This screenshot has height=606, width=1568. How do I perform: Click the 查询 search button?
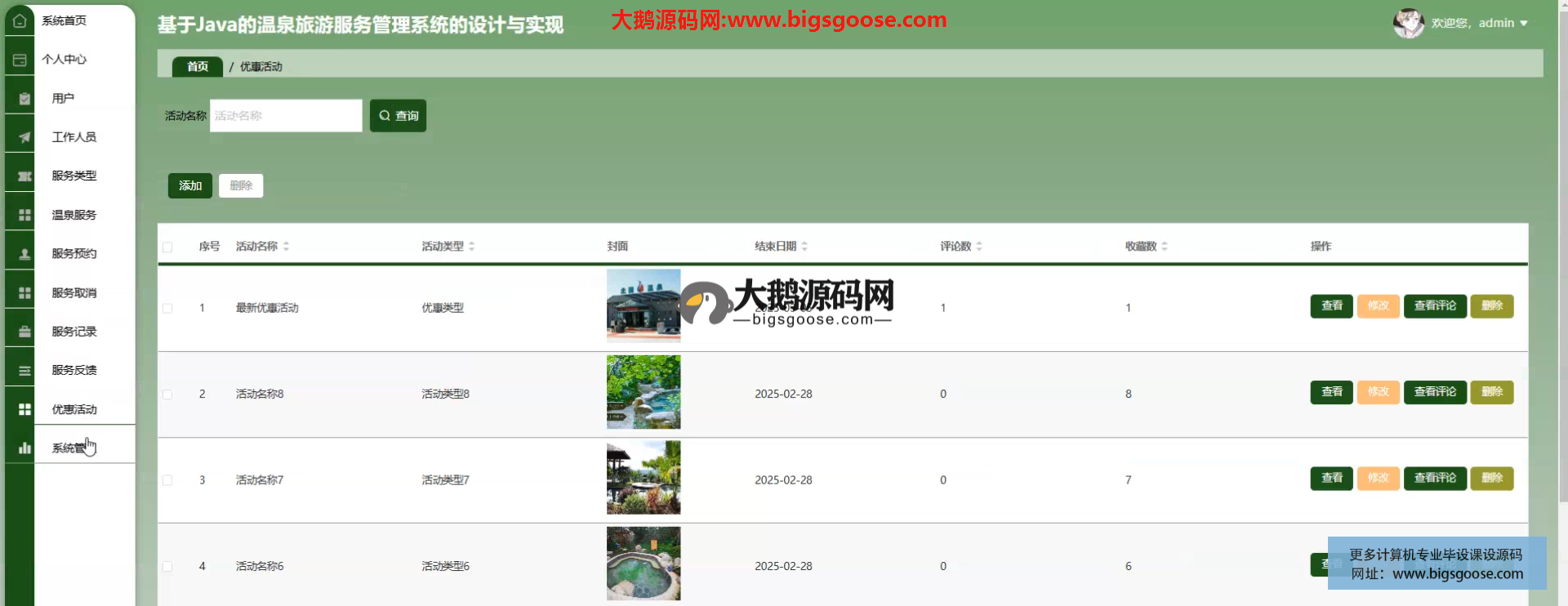[x=398, y=116]
